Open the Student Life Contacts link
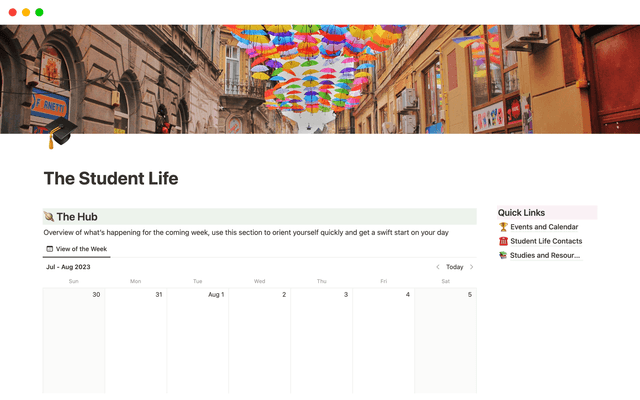The width and height of the screenshot is (640, 400). 546,241
